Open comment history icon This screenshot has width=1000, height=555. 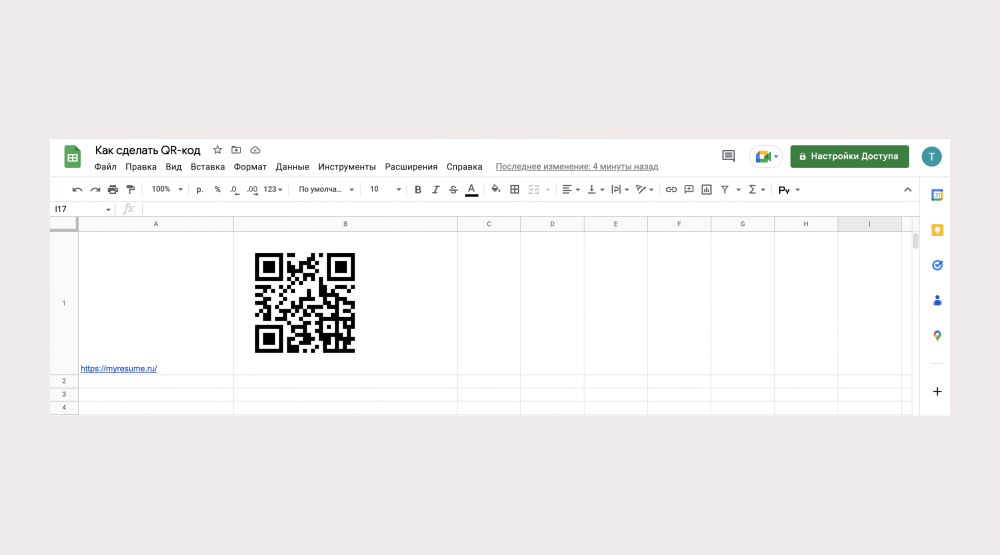pos(728,156)
